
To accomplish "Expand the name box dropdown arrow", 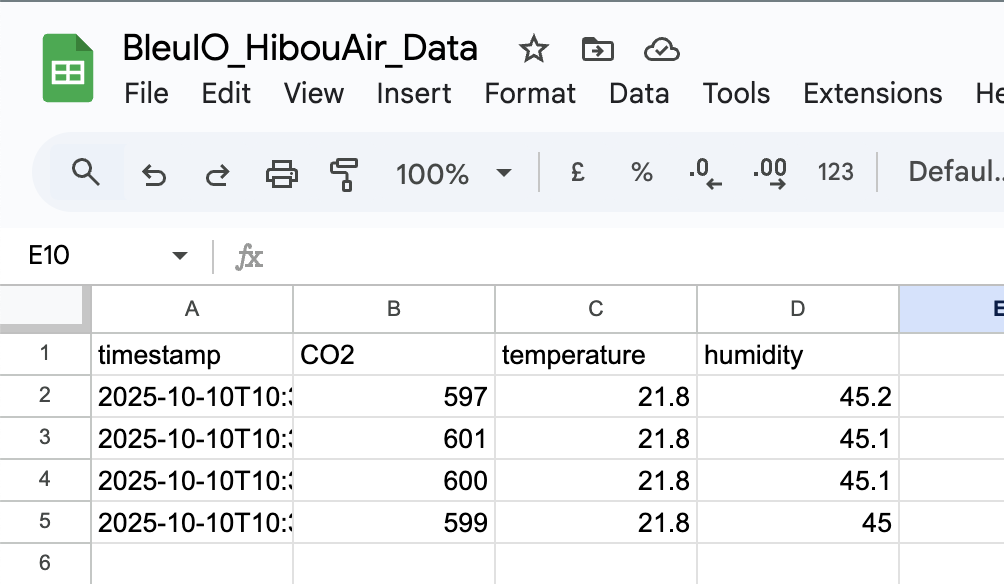I will pos(180,256).
